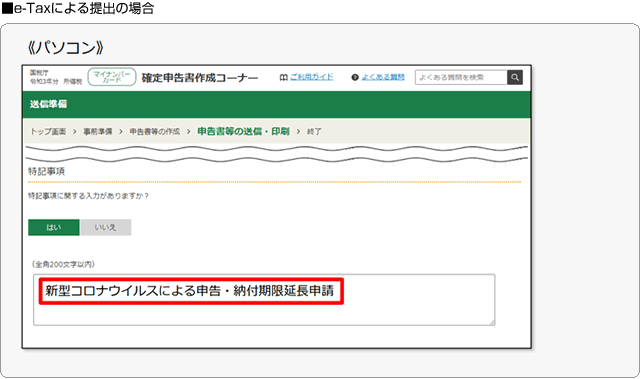Click the question mark icon beside よくある質問

[355, 77]
